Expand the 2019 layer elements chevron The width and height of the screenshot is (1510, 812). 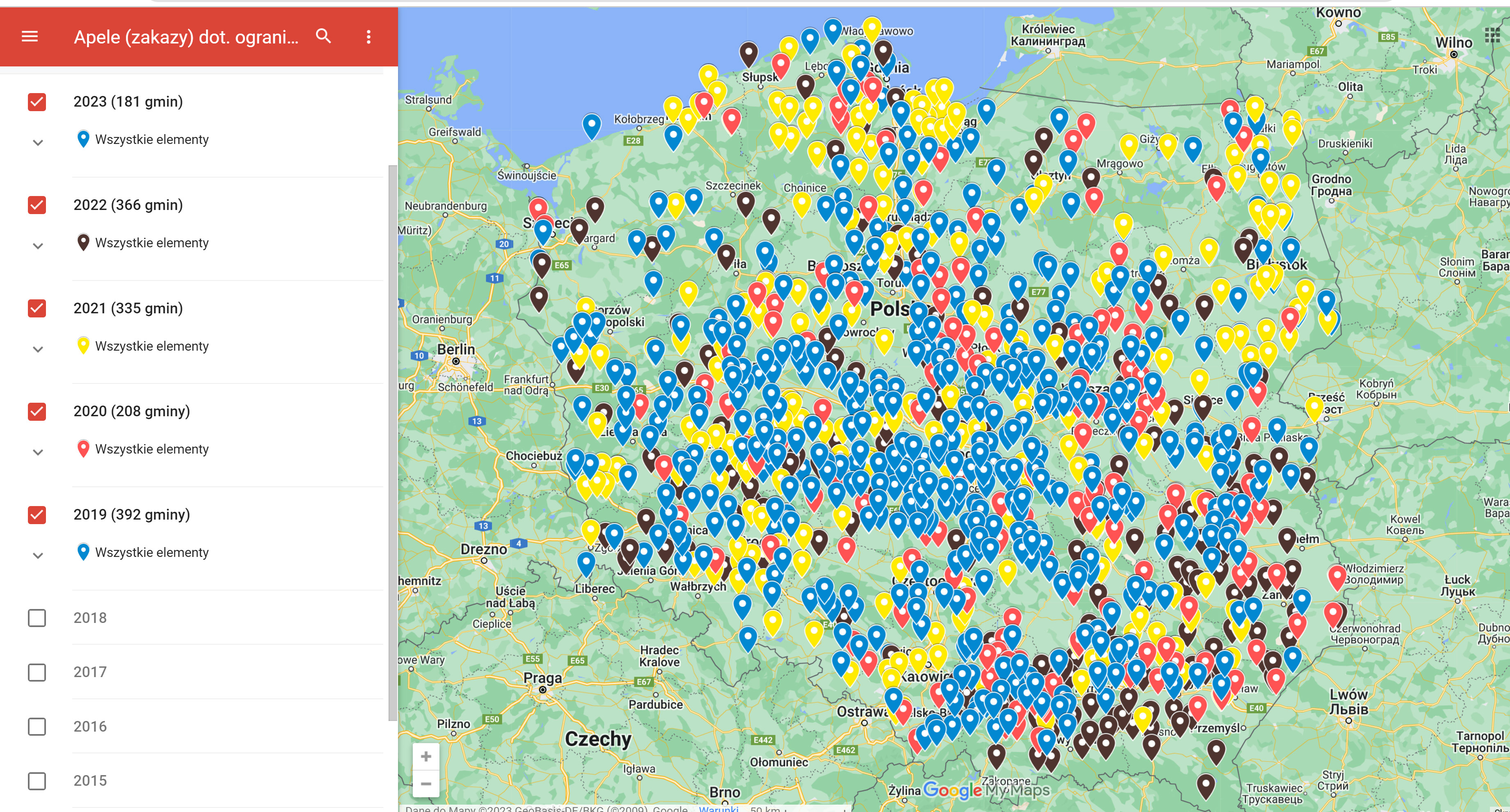pyautogui.click(x=38, y=555)
